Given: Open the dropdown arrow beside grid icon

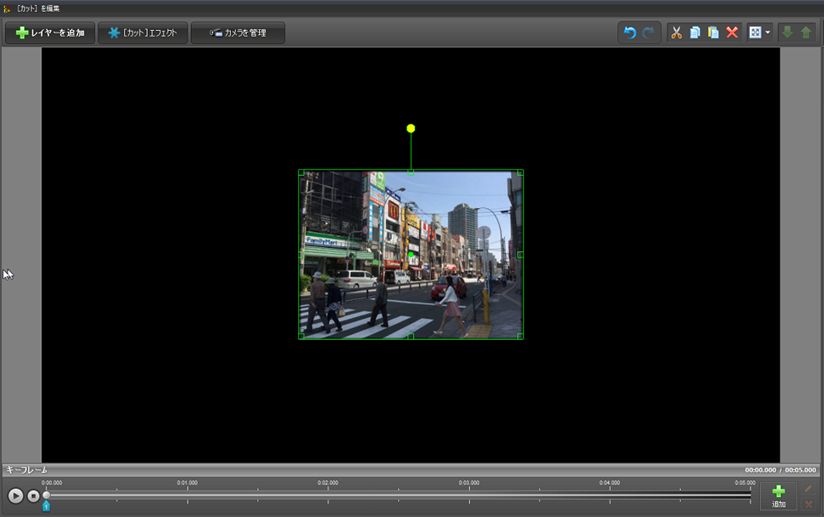Looking at the screenshot, I should [767, 33].
